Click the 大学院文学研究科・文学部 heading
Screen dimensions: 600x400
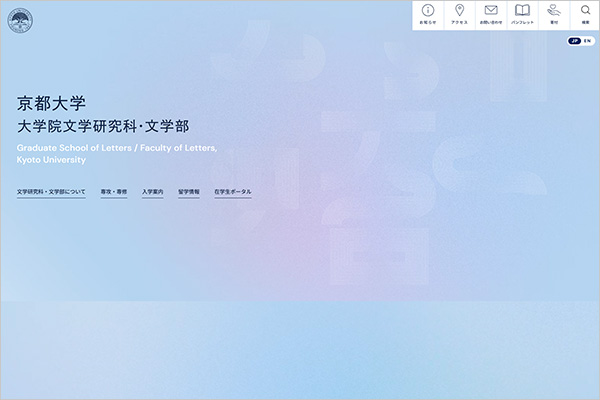103,127
